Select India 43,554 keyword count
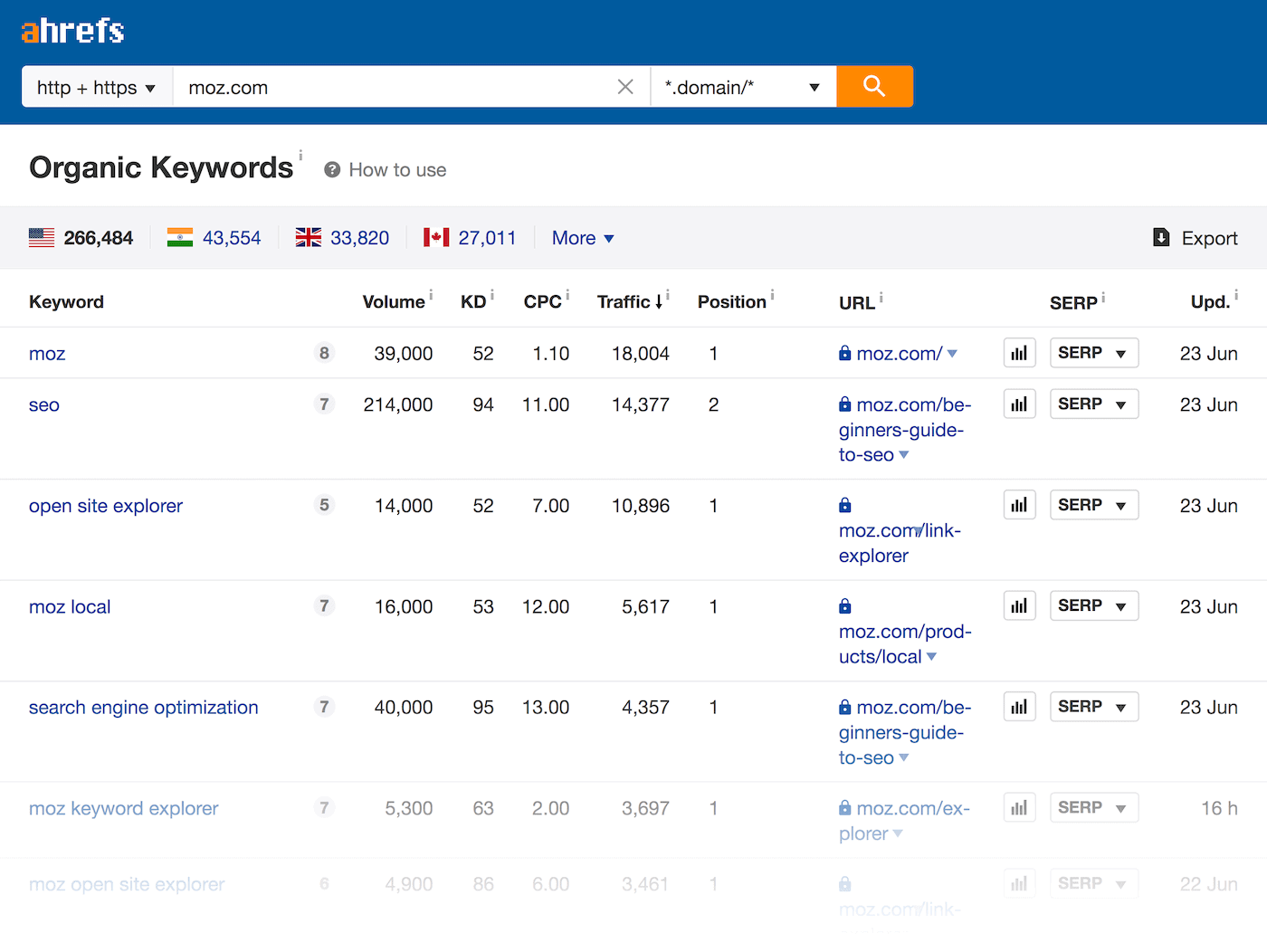Viewport: 1267px width, 952px height. tap(232, 238)
